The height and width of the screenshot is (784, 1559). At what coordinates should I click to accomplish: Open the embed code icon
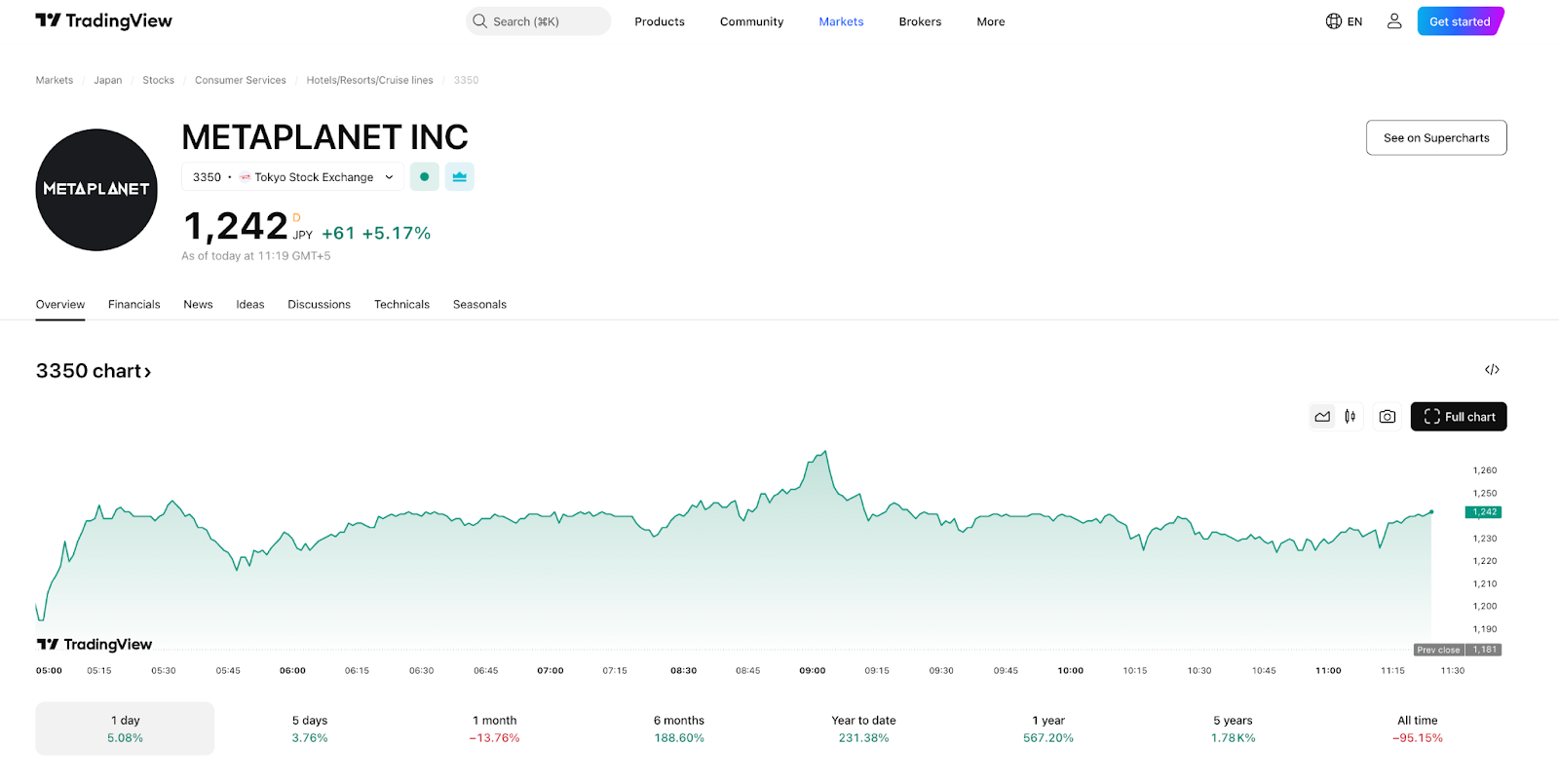coord(1492,370)
